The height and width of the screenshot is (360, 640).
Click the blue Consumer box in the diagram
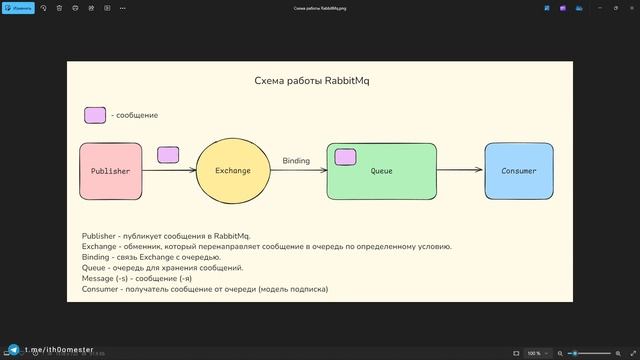(519, 171)
